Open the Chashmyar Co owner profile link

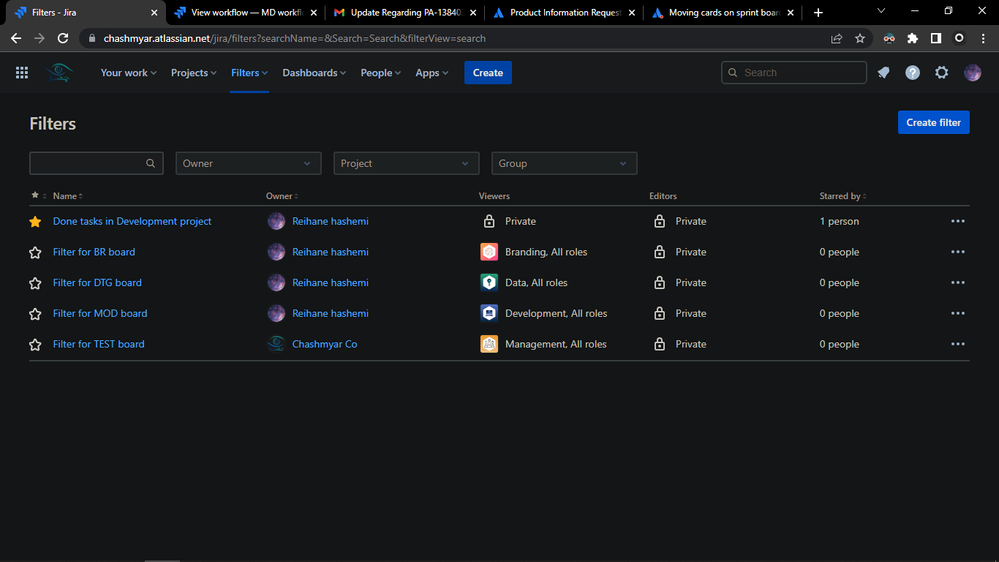324,343
